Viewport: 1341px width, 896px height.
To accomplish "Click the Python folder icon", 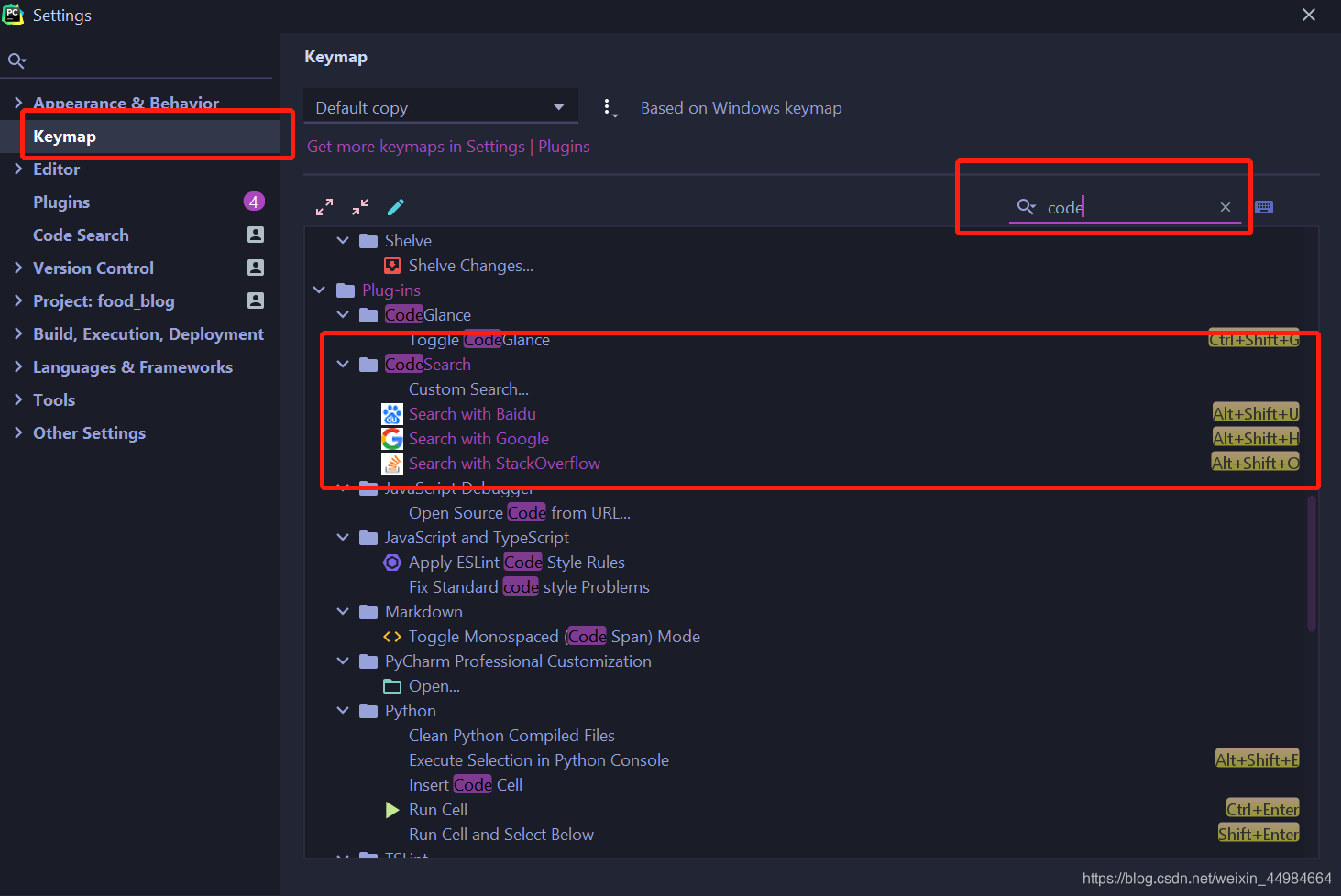I will point(368,711).
